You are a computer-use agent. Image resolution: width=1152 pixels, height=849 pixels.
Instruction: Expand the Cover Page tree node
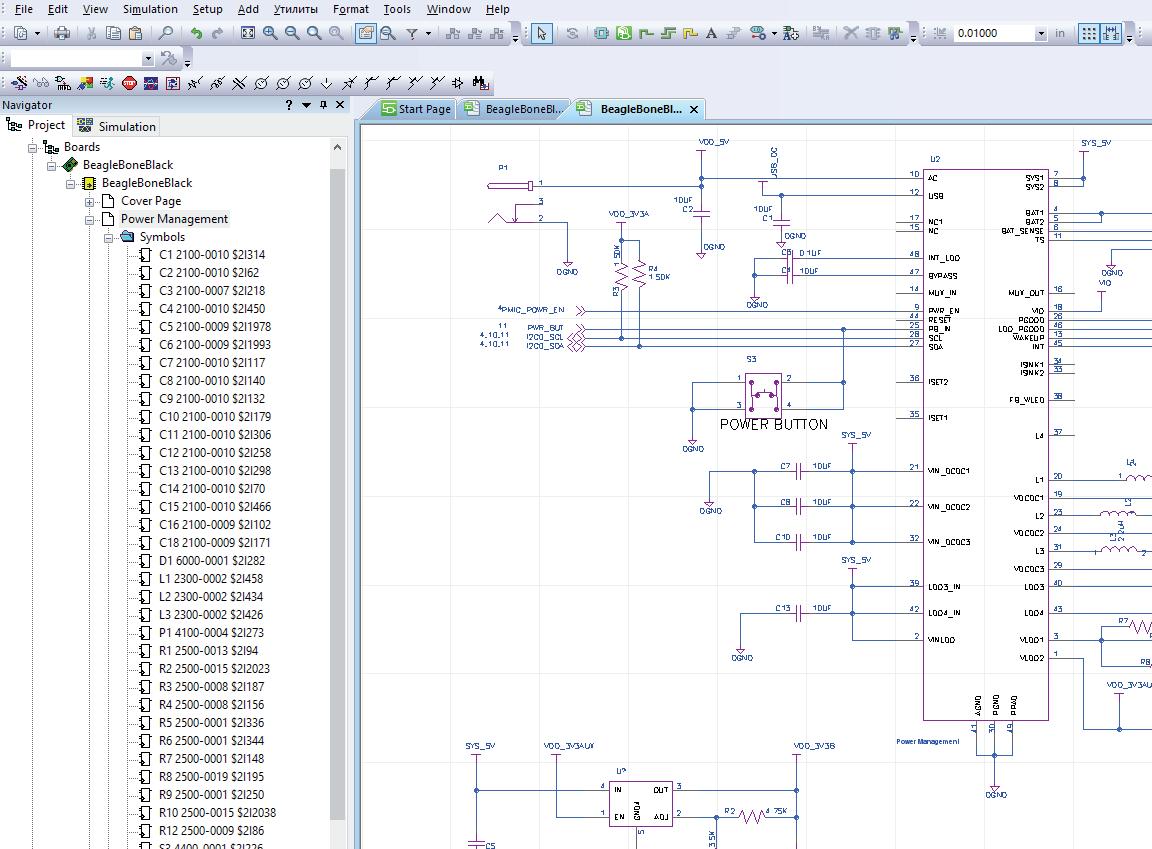[89, 201]
